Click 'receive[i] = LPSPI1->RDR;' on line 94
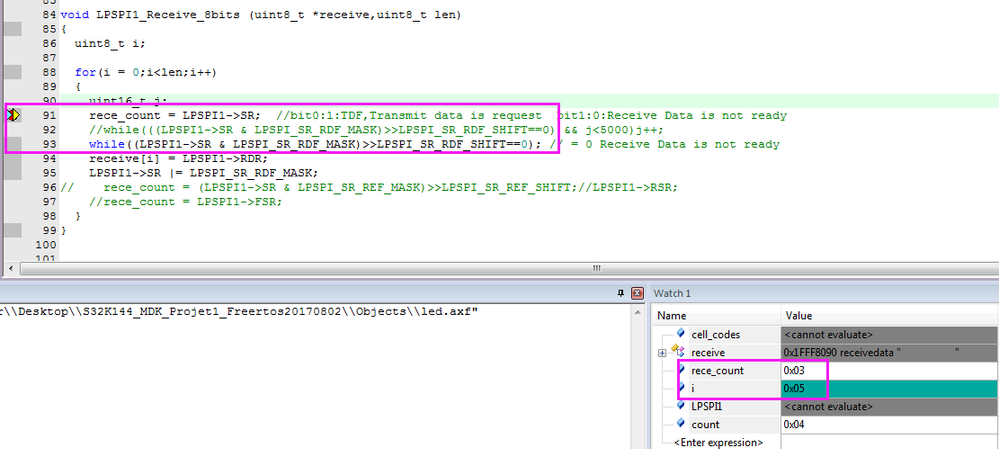999x449 pixels. 178,159
